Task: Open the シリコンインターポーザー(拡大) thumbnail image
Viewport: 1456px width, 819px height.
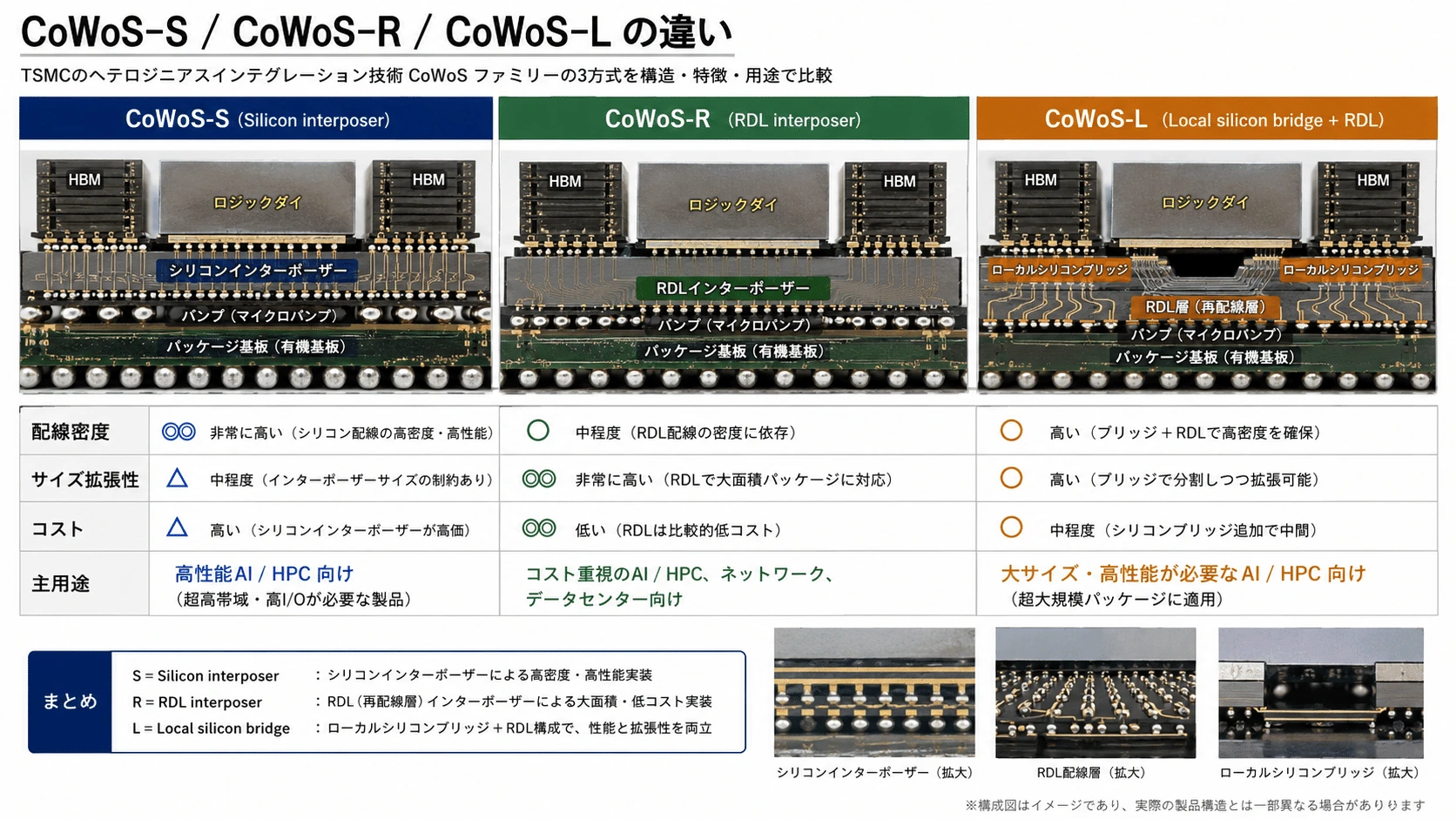Action: pyautogui.click(x=874, y=692)
